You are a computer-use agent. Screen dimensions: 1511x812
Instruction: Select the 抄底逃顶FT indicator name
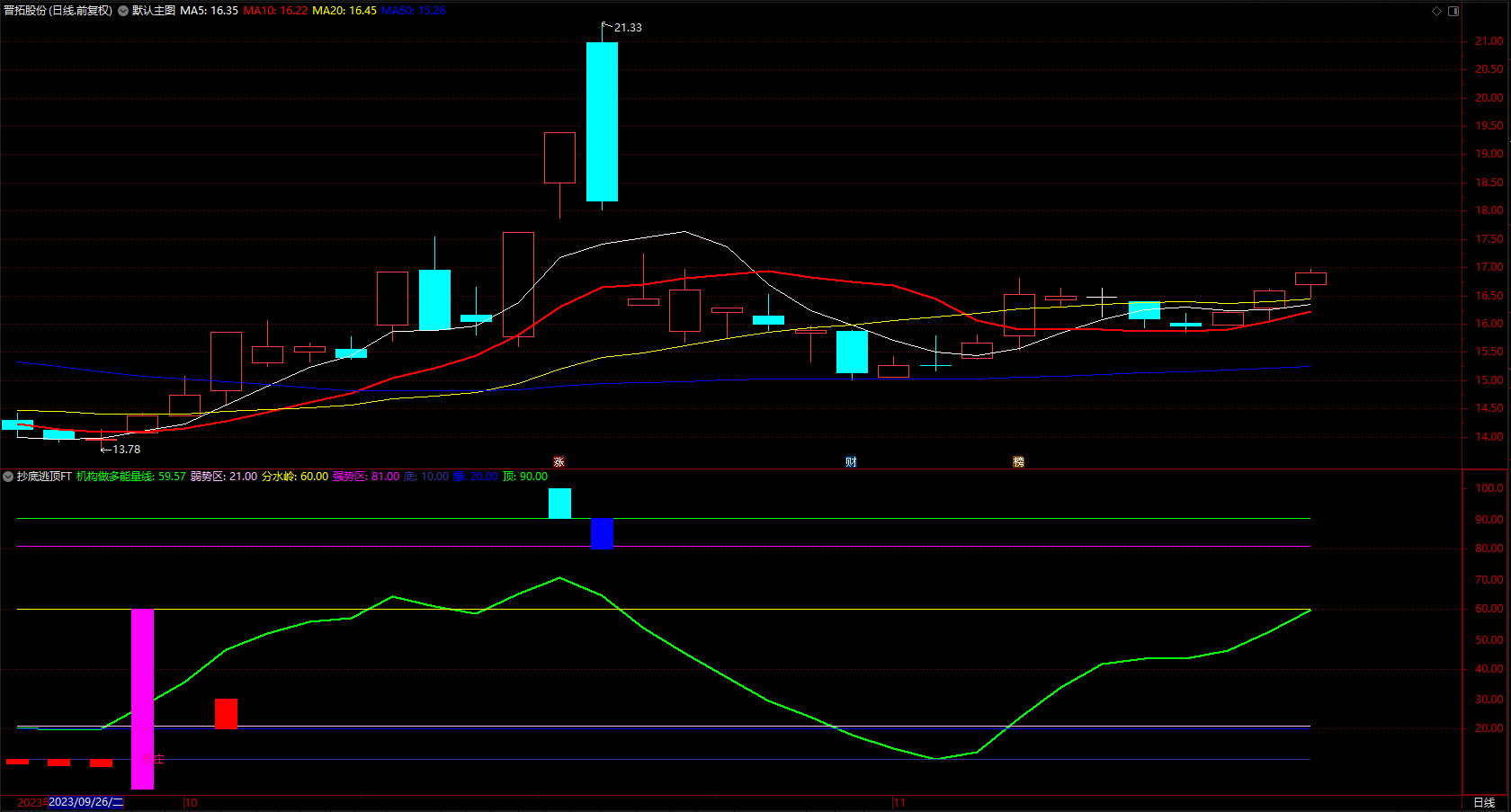[x=44, y=477]
